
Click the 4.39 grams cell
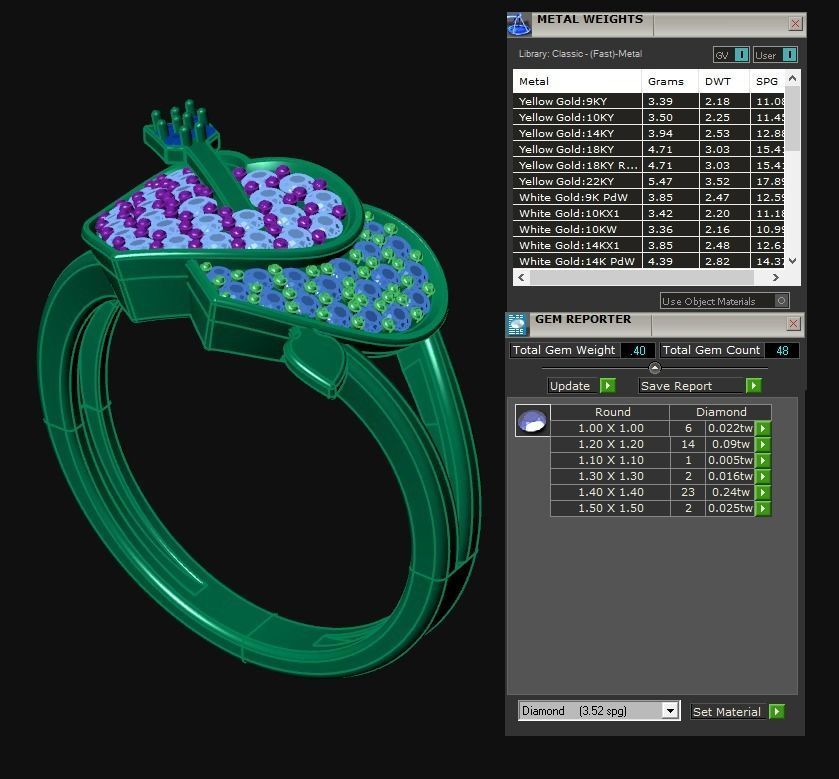670,261
